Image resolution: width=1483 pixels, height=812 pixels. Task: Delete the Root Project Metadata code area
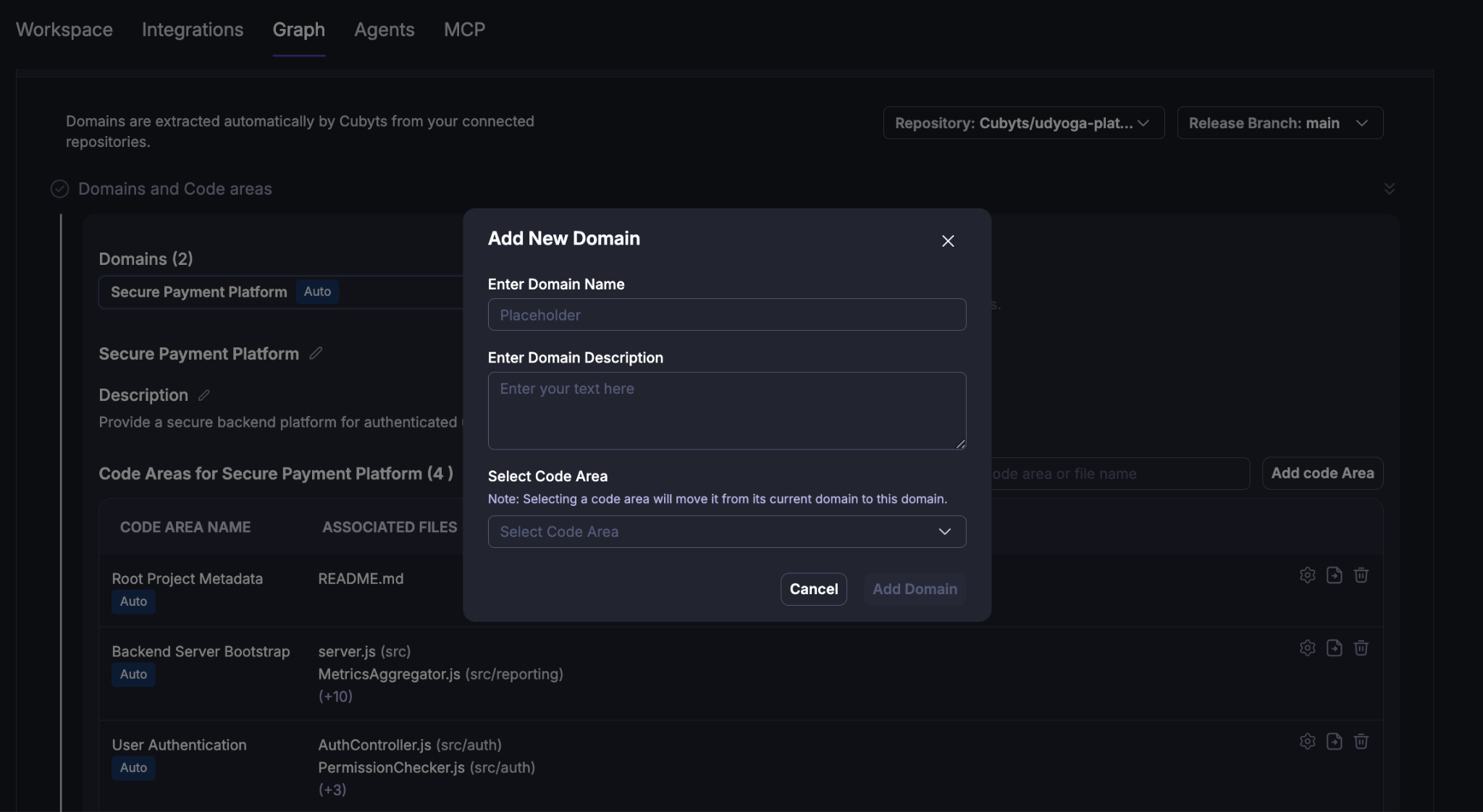(1361, 575)
